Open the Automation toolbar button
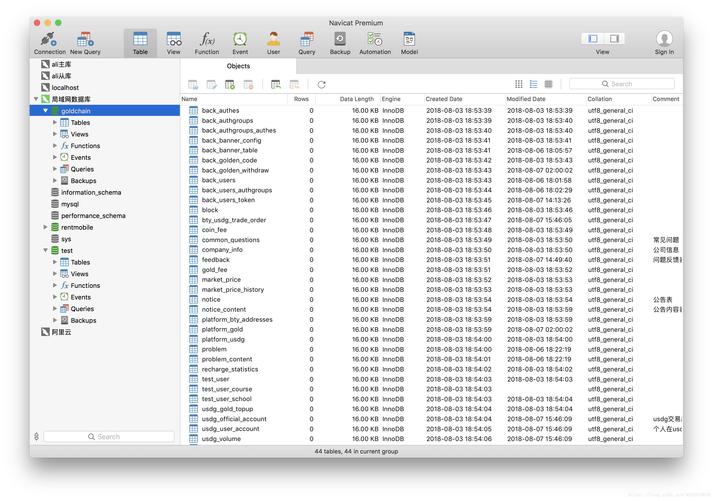This screenshot has height=500, width=713. 375,44
